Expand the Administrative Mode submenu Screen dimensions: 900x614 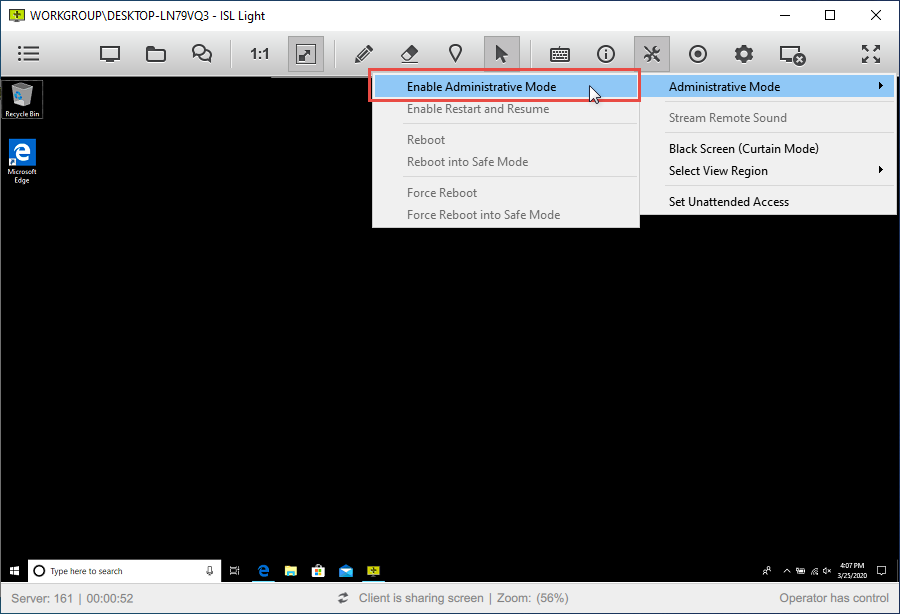click(768, 87)
